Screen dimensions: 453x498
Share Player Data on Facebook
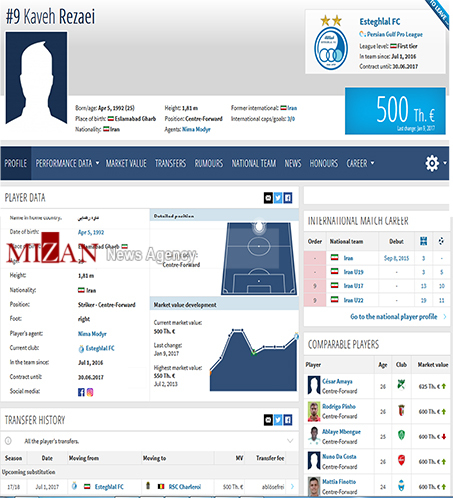click(288, 198)
